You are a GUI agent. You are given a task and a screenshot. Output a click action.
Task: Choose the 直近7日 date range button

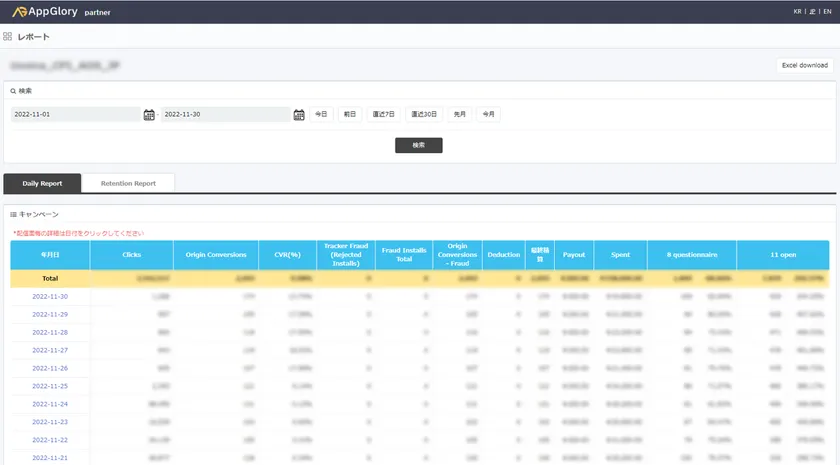[383, 114]
